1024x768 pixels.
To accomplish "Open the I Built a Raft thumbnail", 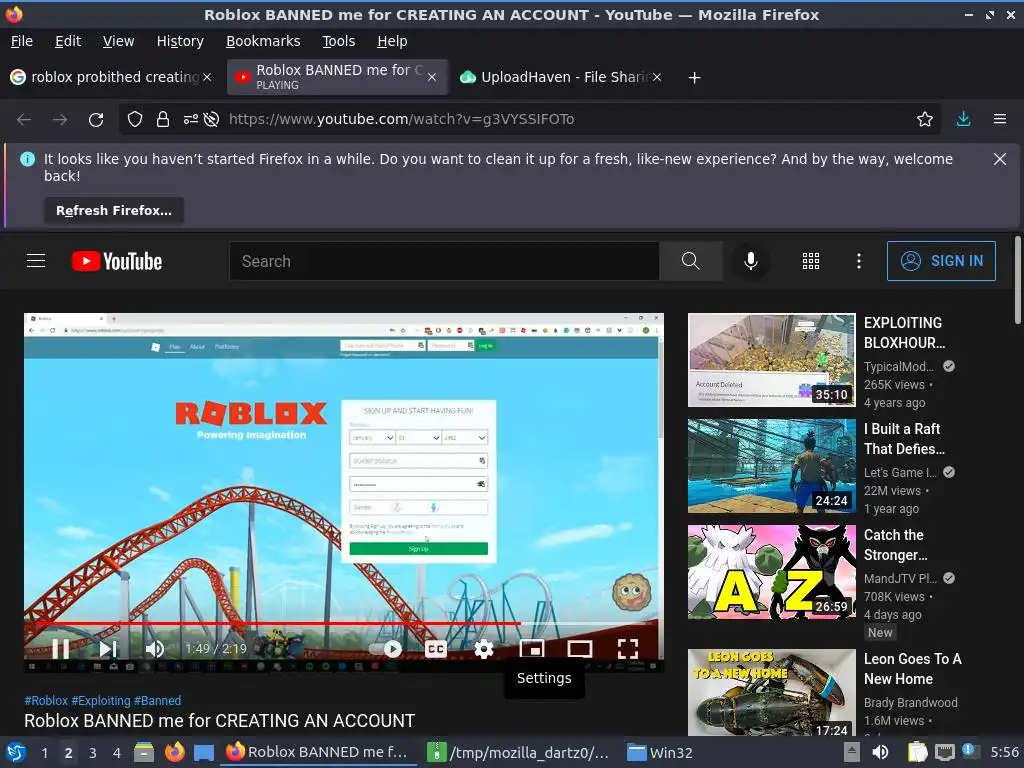I will (771, 466).
